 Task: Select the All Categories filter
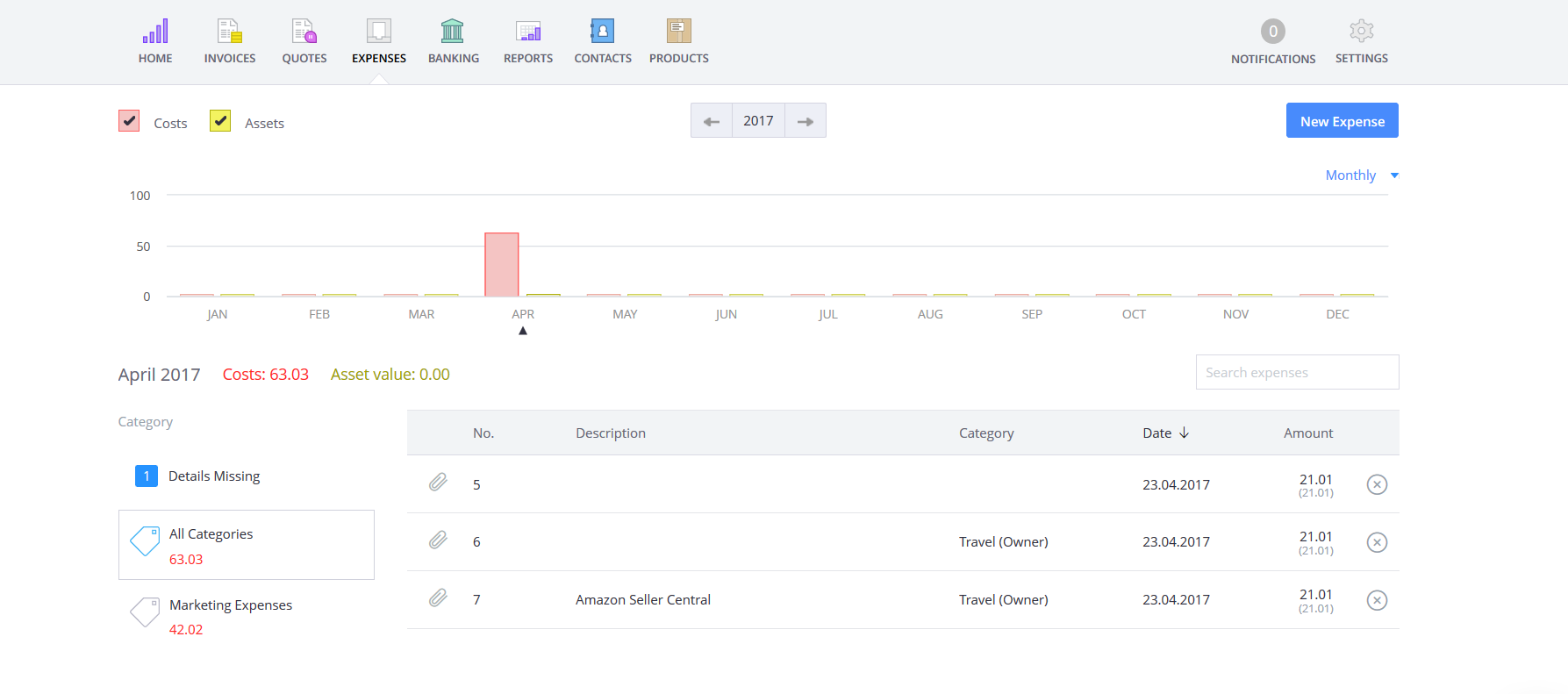[x=247, y=545]
